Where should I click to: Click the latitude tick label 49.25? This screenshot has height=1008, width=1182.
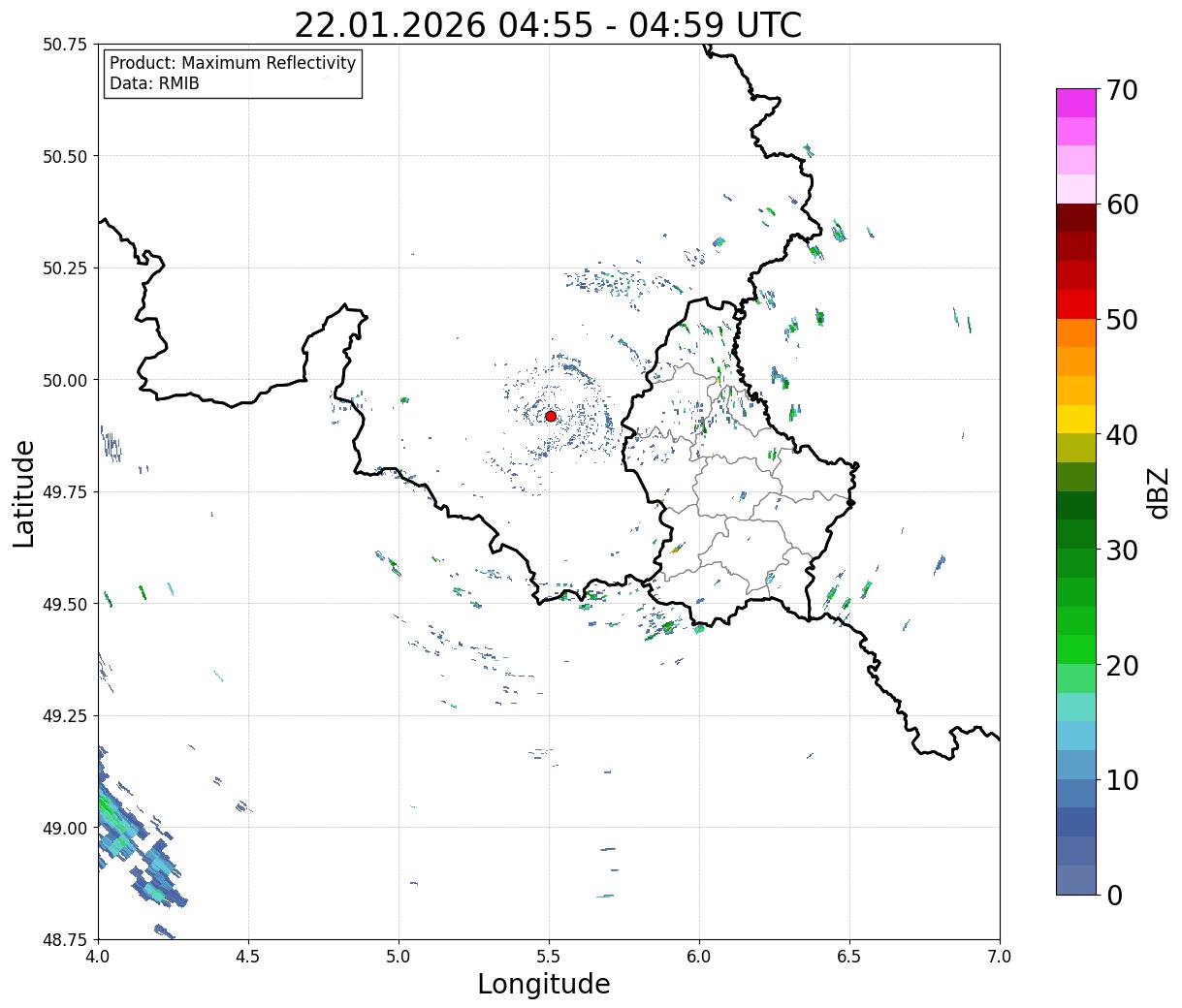[x=65, y=716]
